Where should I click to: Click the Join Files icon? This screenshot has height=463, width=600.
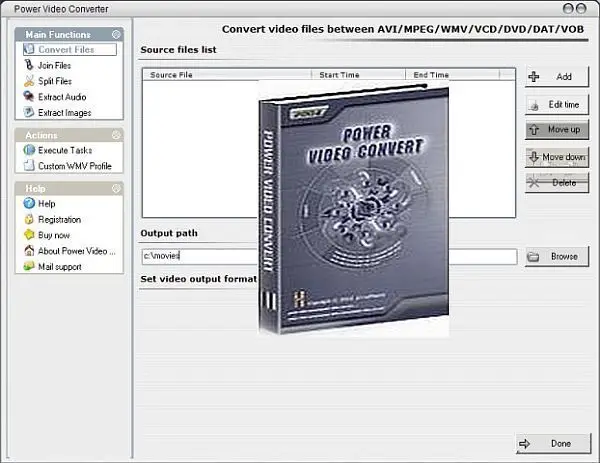(29, 65)
